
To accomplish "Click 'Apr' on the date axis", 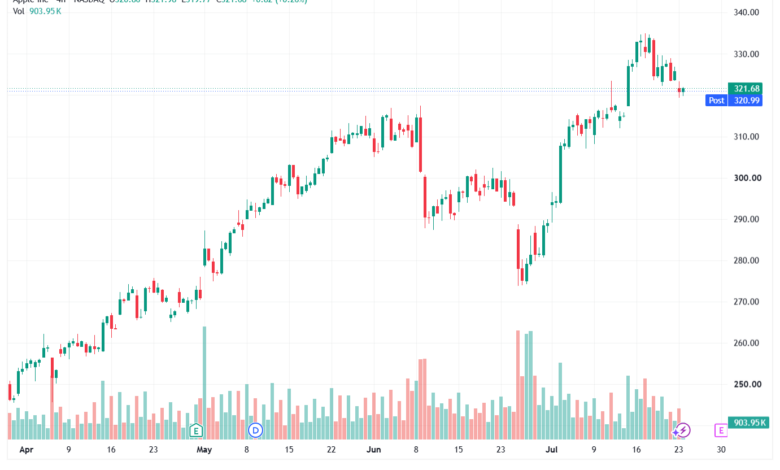I will pyautogui.click(x=26, y=450).
